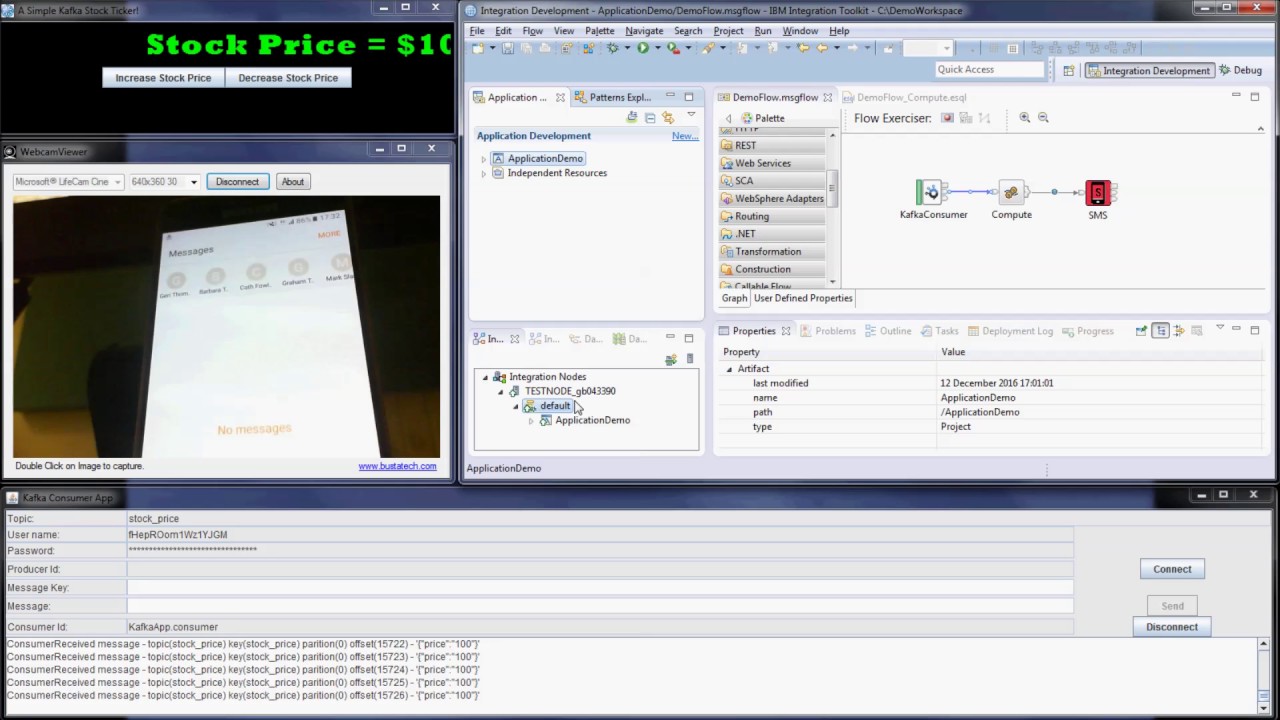This screenshot has height=720, width=1280.
Task: Click the Quick Access search field
Action: click(989, 70)
